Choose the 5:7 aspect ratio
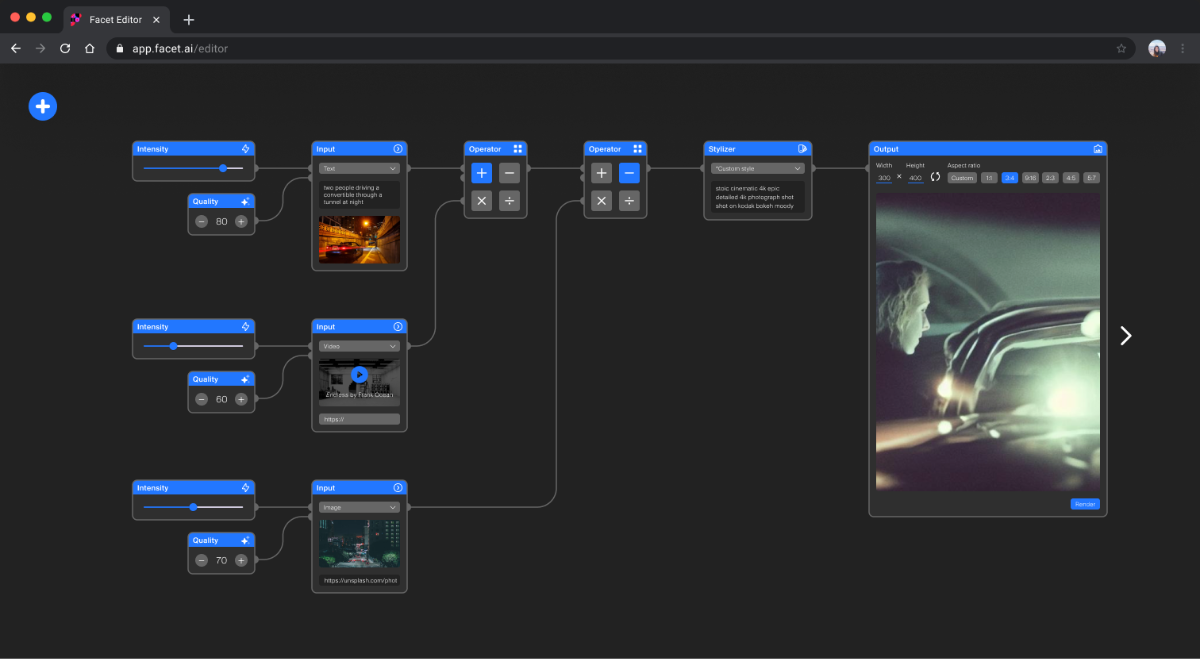The height and width of the screenshot is (659, 1200). click(1091, 178)
